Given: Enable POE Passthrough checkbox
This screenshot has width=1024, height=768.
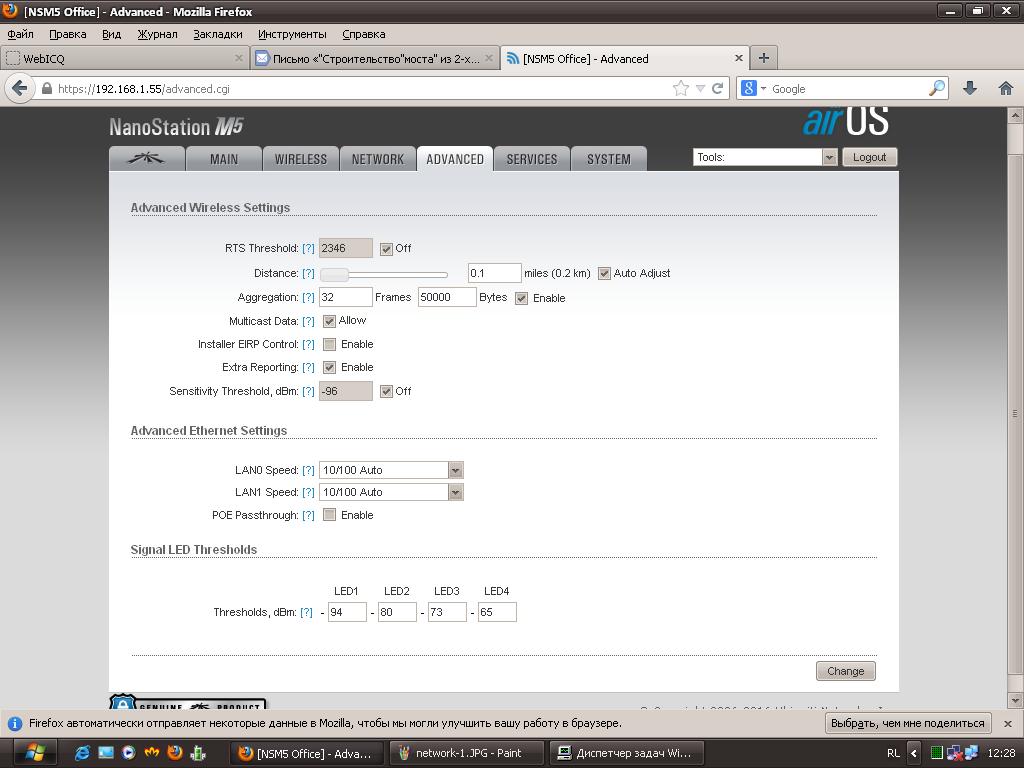Looking at the screenshot, I should click(329, 515).
